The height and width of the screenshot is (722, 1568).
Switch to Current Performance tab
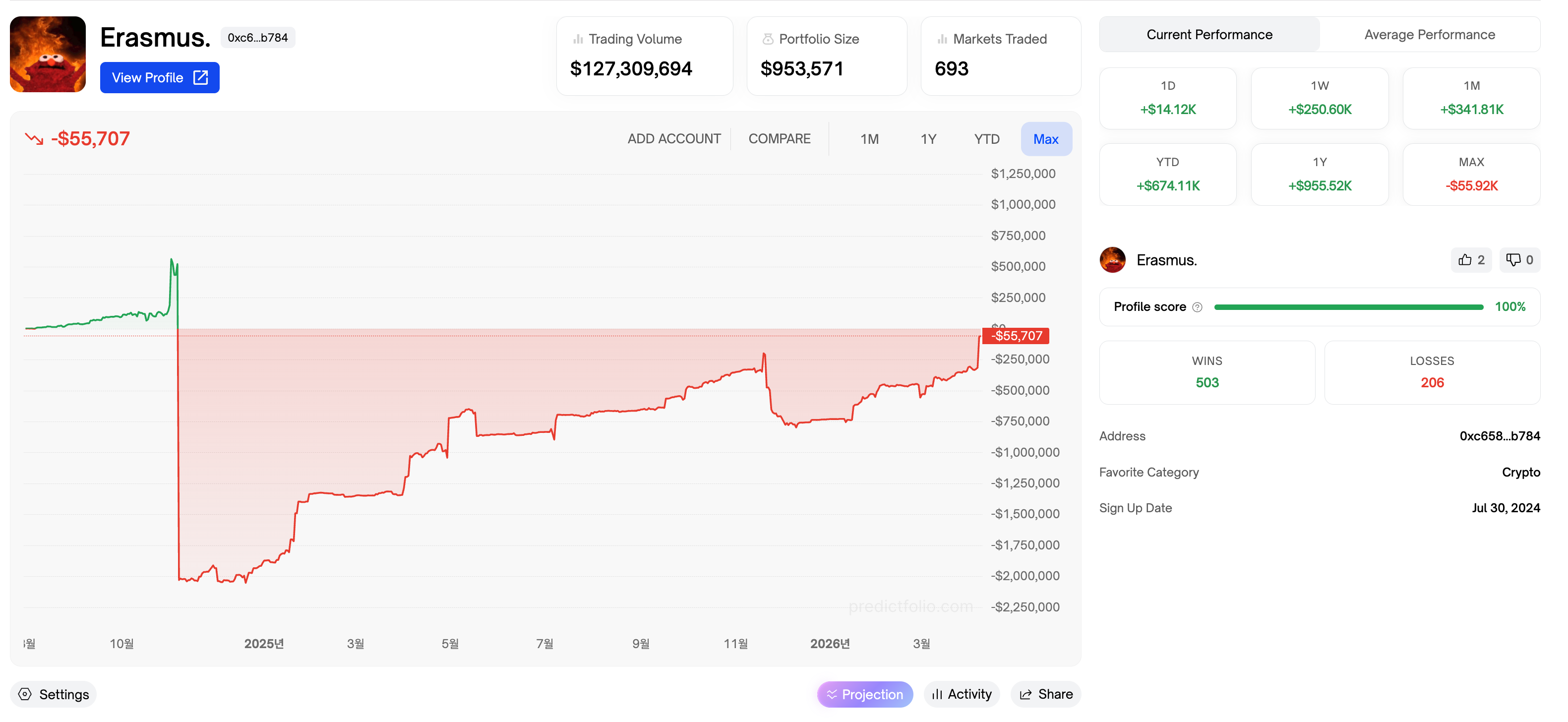pos(1209,35)
